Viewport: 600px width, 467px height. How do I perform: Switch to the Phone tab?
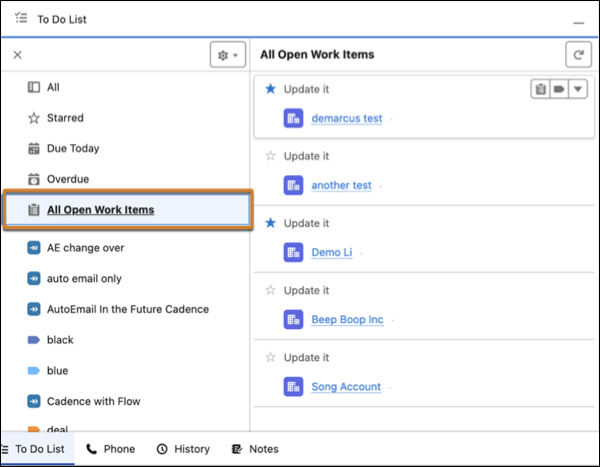pos(111,449)
